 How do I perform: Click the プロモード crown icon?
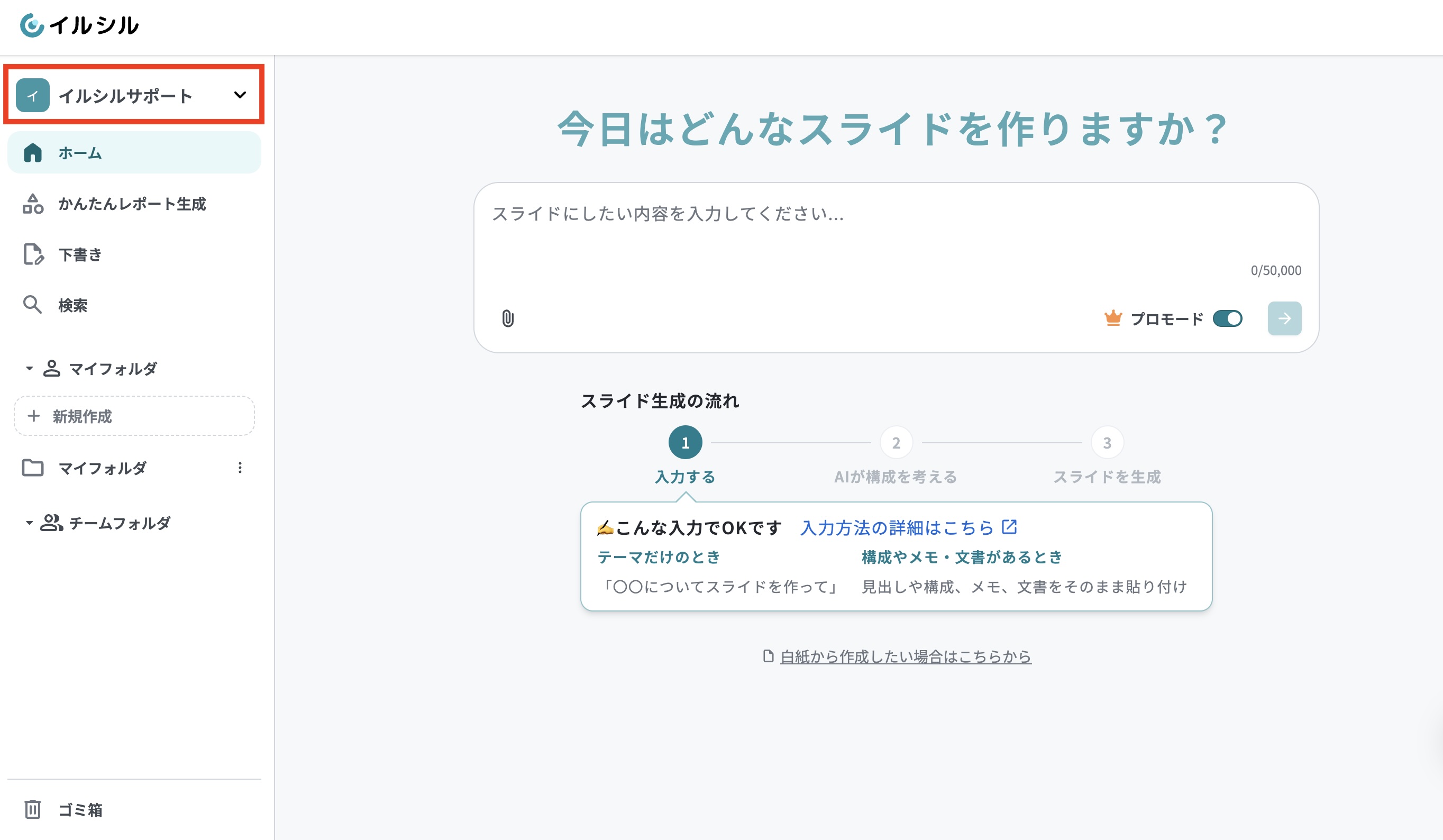[x=1112, y=318]
